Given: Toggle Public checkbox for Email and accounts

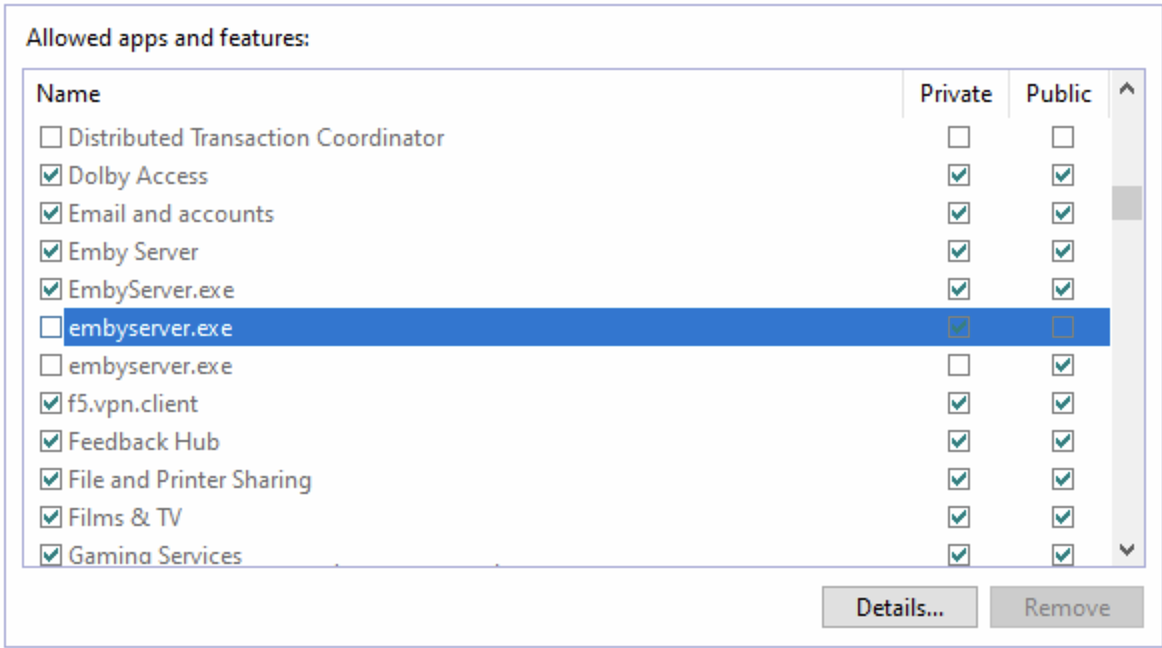Looking at the screenshot, I should pos(1063,213).
